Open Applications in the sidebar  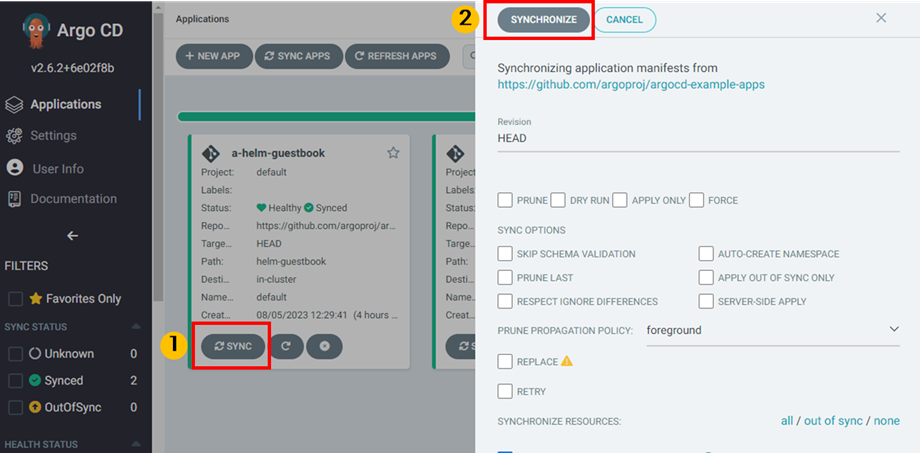point(66,104)
